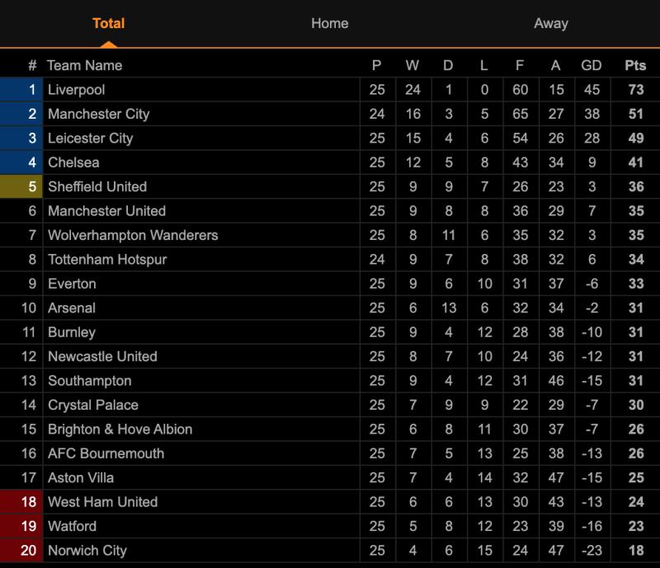This screenshot has width=660, height=568.
Task: Select the Total tab
Action: 108,23
